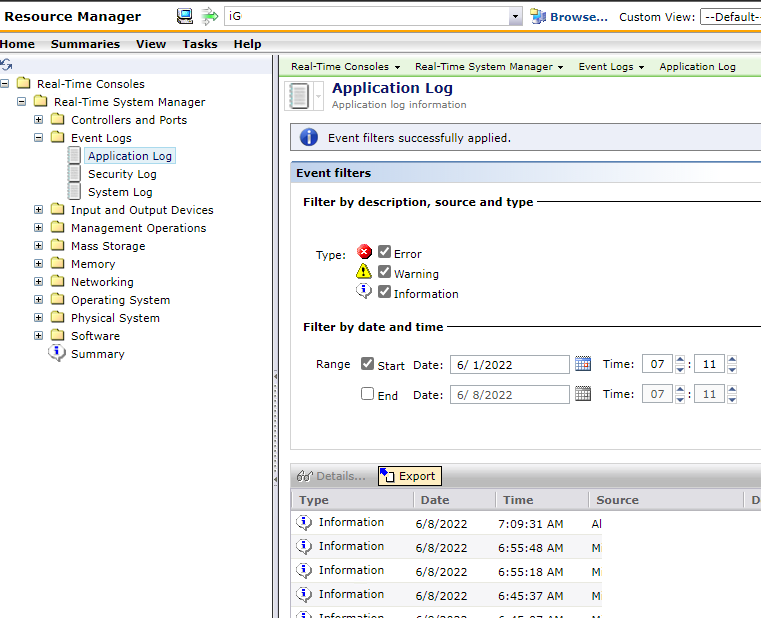This screenshot has width=761, height=618.
Task: Expand the Memory tree node
Action: pyautogui.click(x=38, y=263)
